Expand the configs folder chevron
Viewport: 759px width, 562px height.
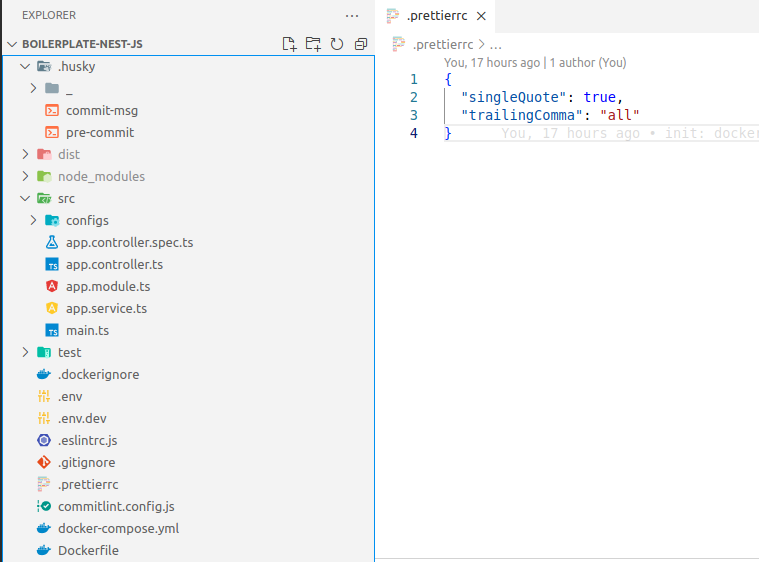[x=33, y=220]
